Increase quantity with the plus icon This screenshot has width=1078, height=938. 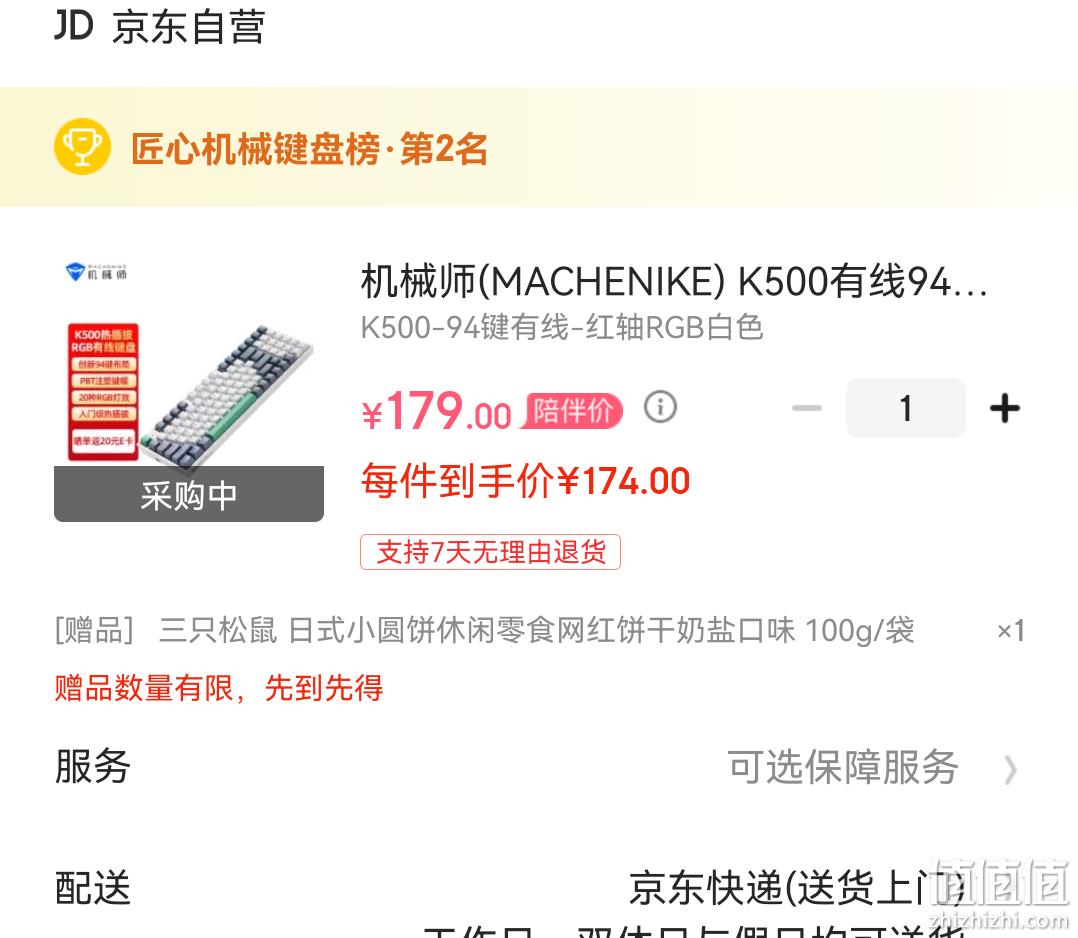(1005, 408)
